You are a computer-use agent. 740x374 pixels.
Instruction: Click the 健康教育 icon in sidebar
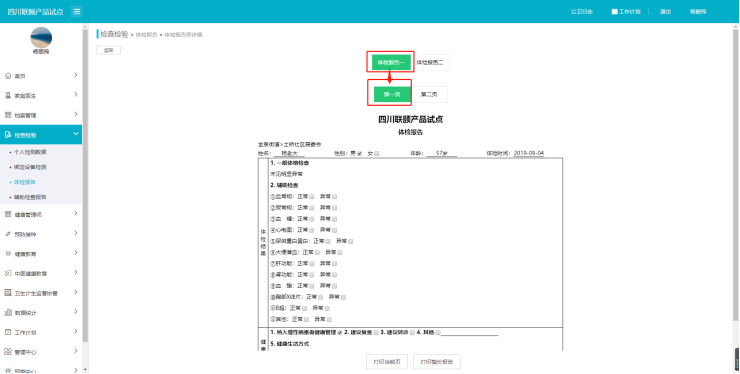8,254
